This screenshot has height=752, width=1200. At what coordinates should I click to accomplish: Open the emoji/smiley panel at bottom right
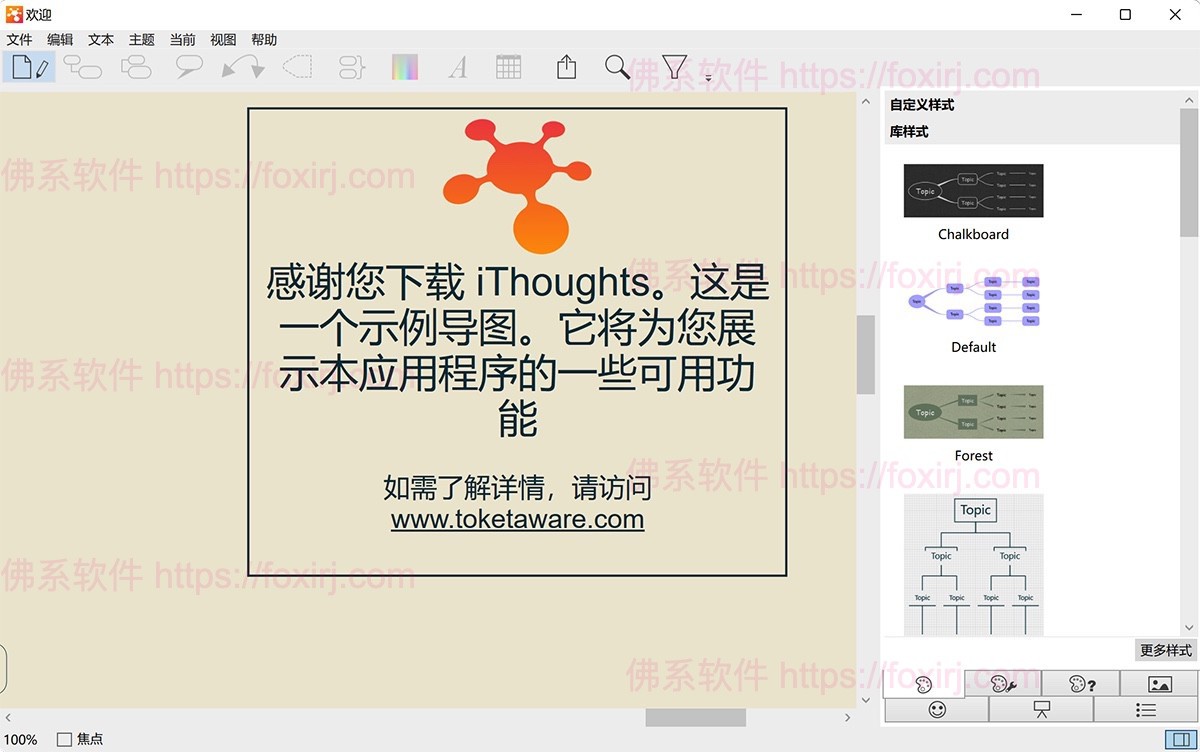[936, 709]
